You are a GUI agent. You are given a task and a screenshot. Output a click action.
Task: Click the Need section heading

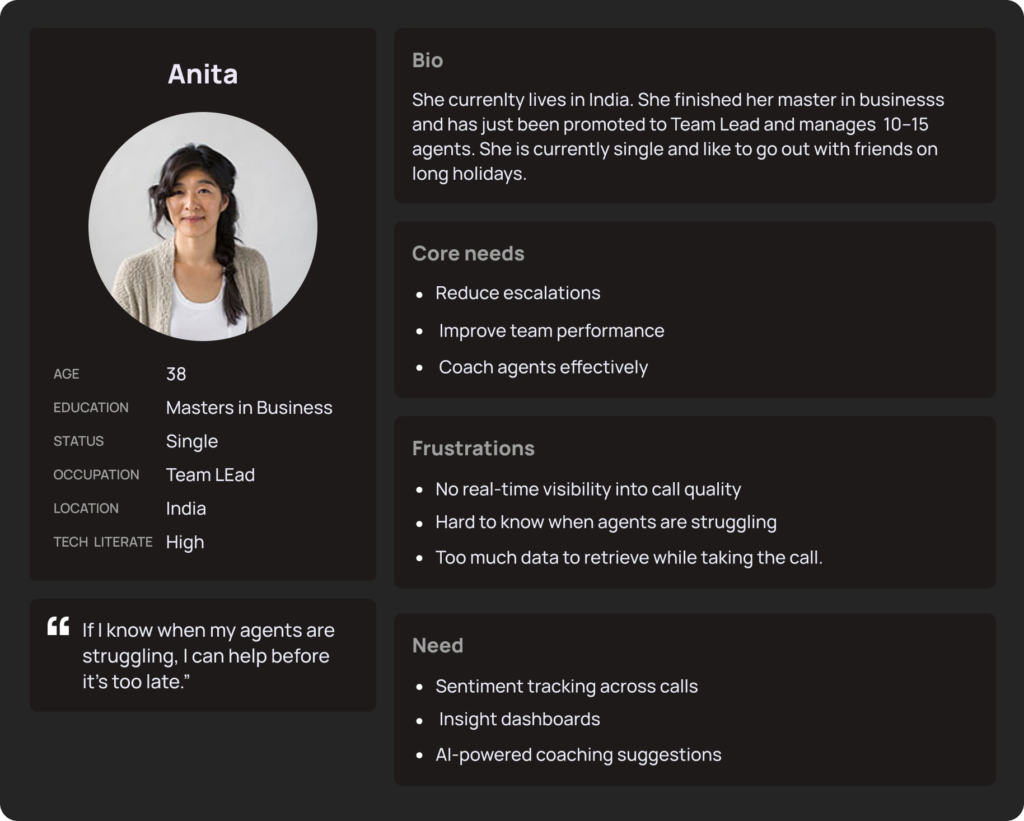point(437,645)
